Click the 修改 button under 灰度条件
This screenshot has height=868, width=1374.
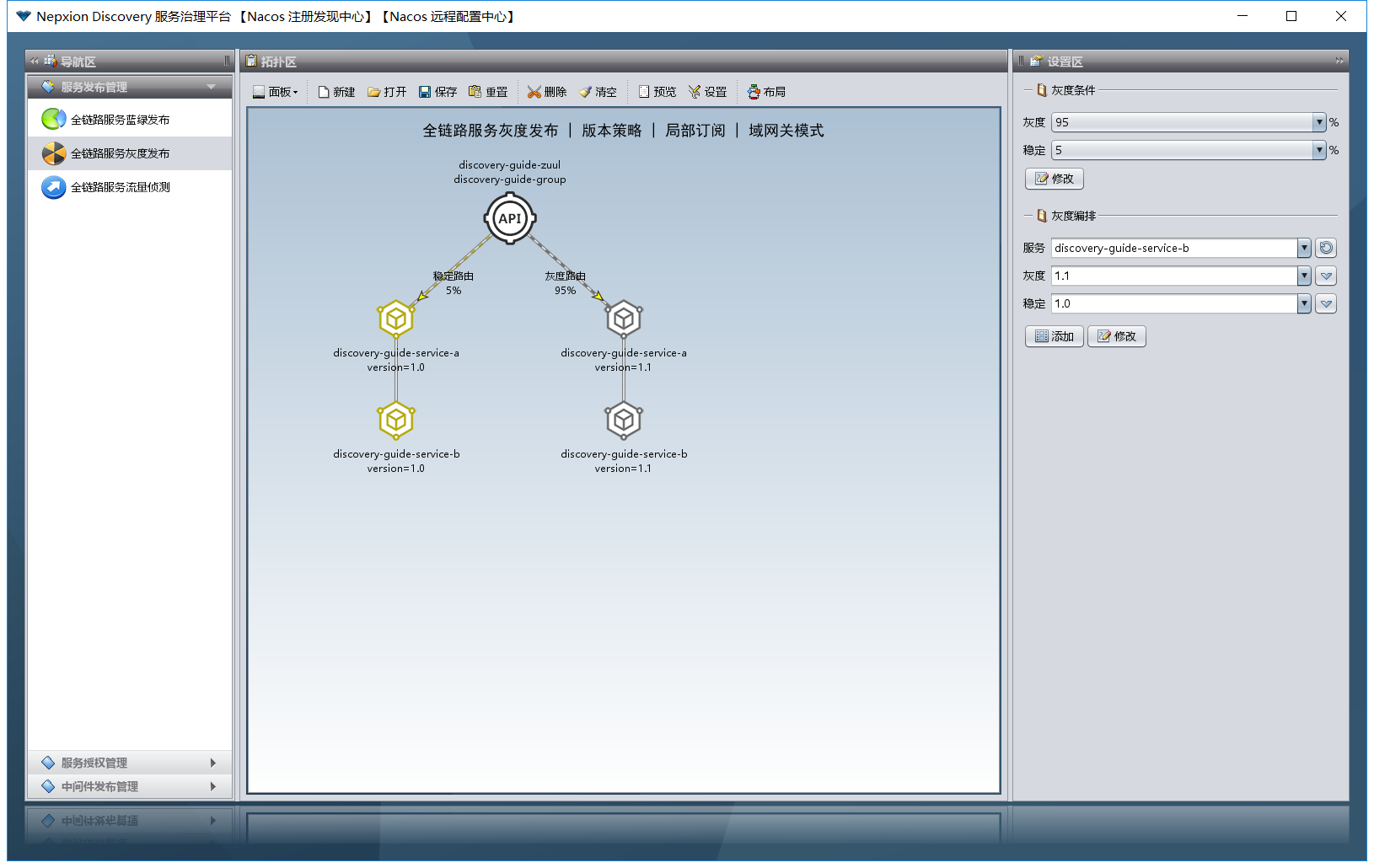pos(1054,179)
